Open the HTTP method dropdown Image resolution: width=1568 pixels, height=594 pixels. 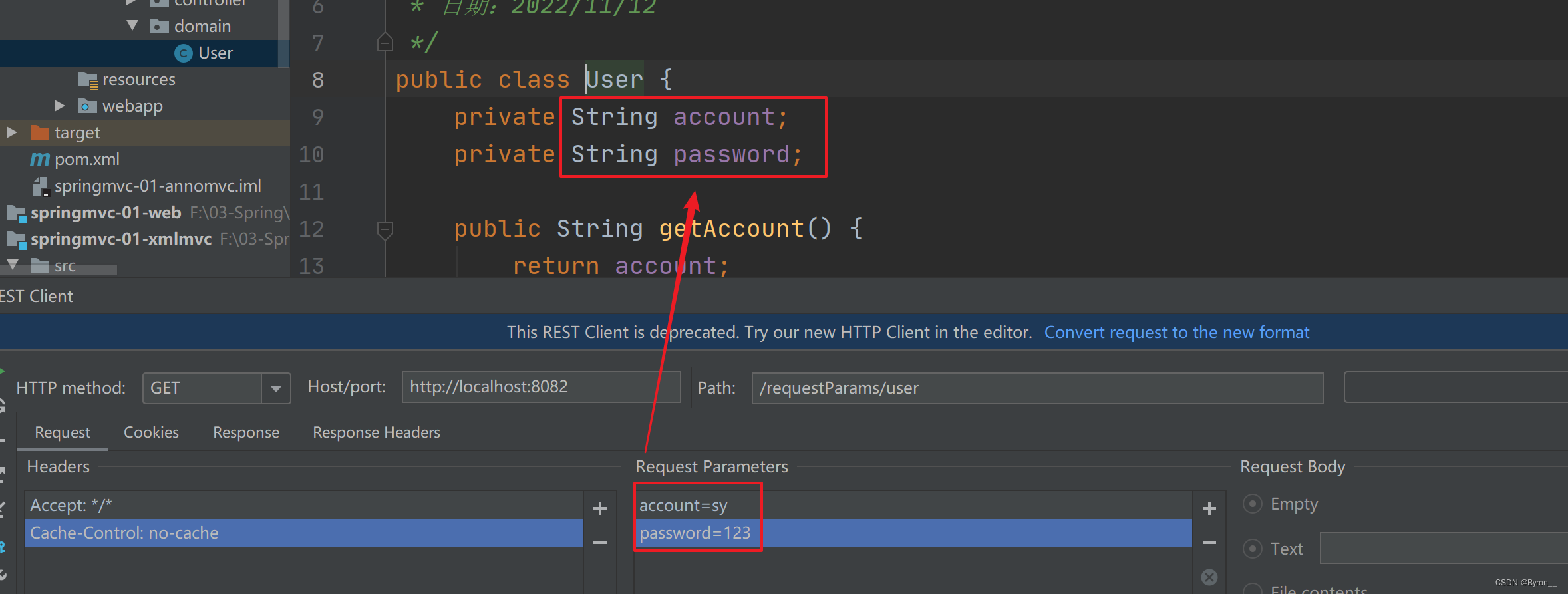pyautogui.click(x=275, y=388)
